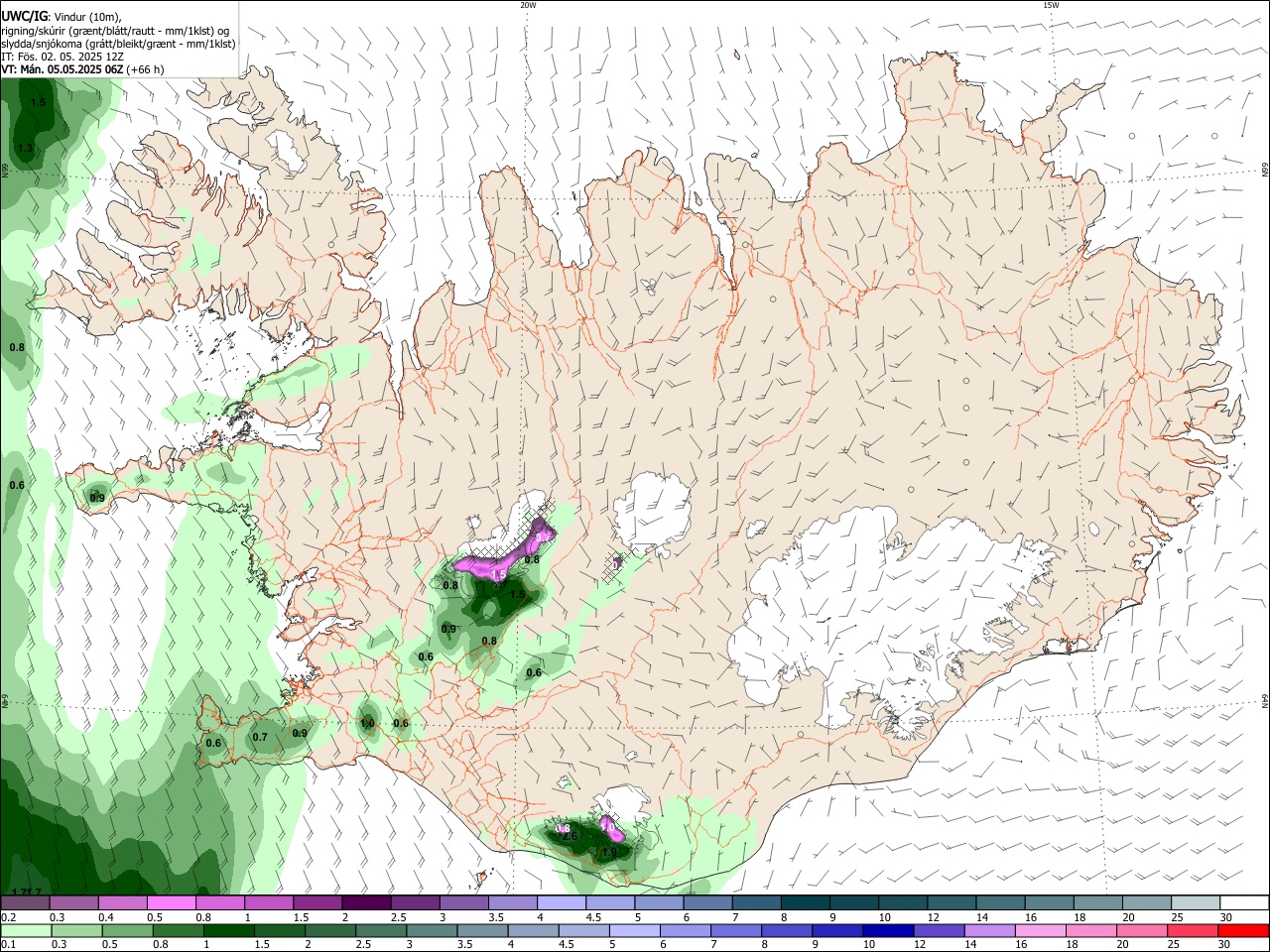Click the 'VT: Mán. 05.05.2025 06Z (+66 h)' line
1270x952 pixels.
click(82, 69)
